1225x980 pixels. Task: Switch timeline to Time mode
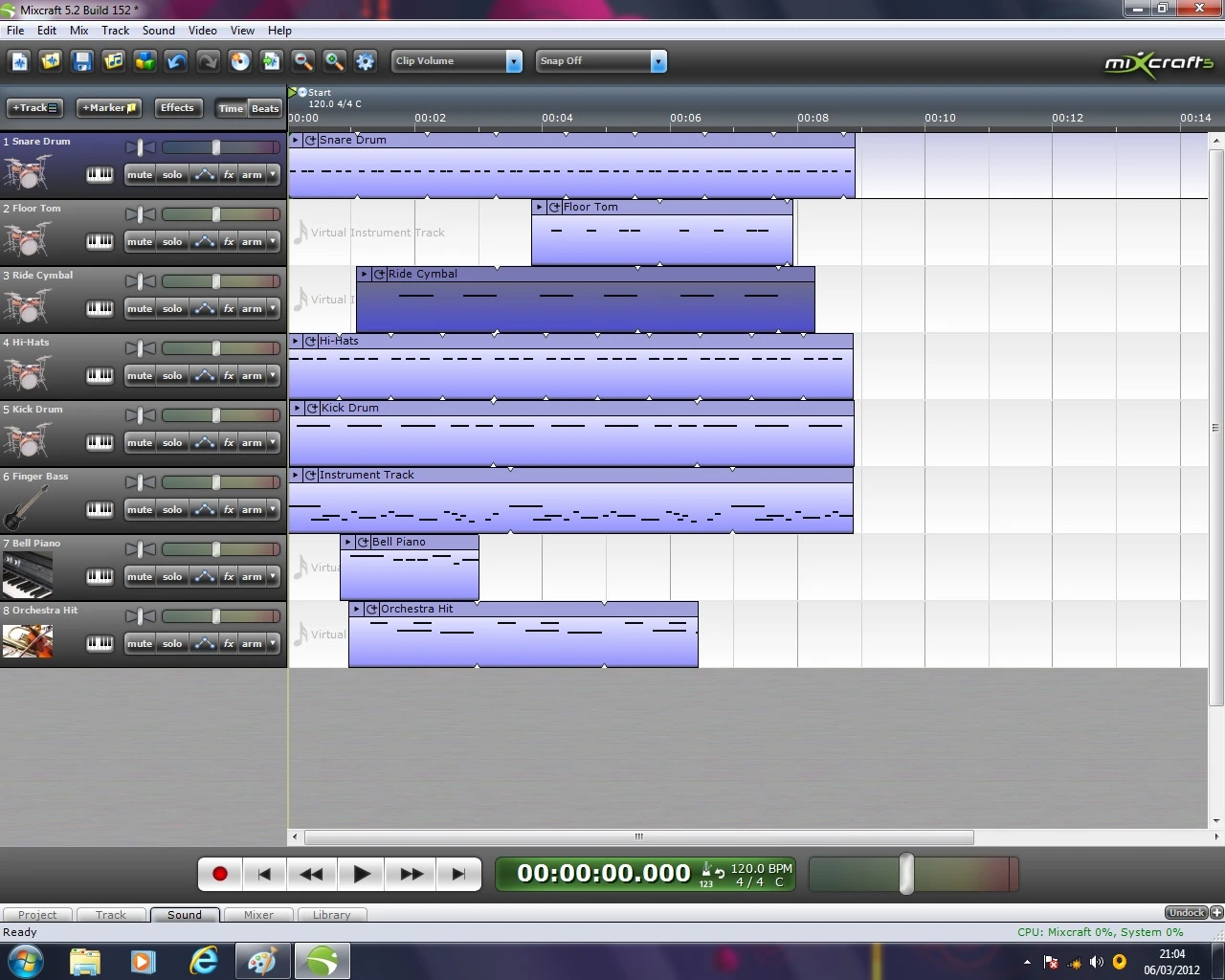(x=232, y=108)
